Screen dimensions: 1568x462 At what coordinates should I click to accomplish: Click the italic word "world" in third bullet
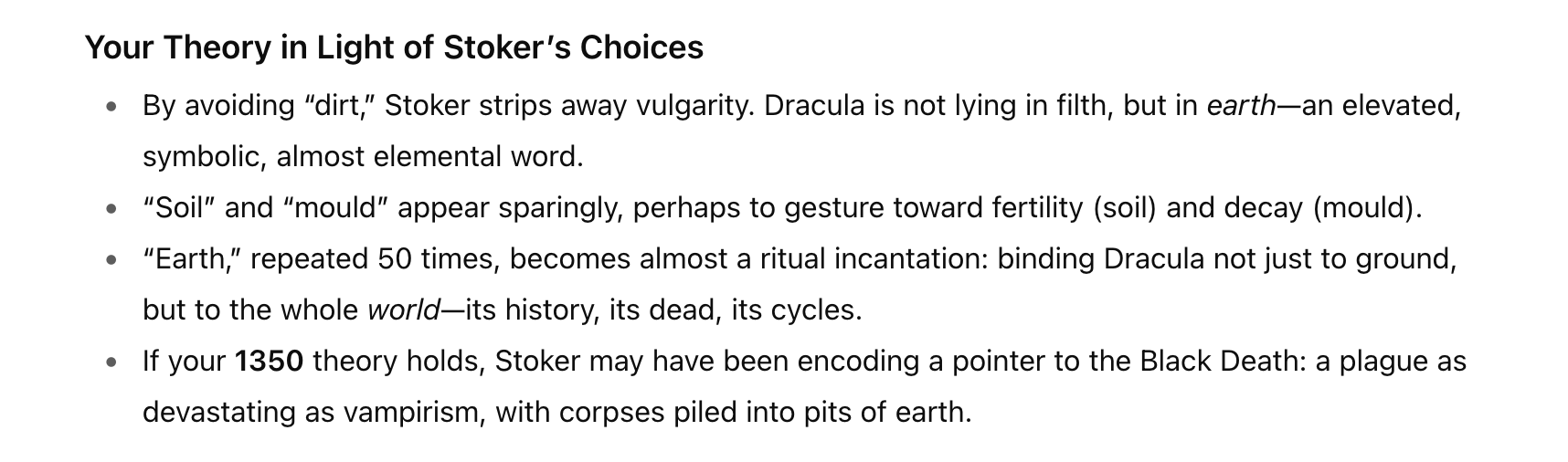pyautogui.click(x=403, y=310)
